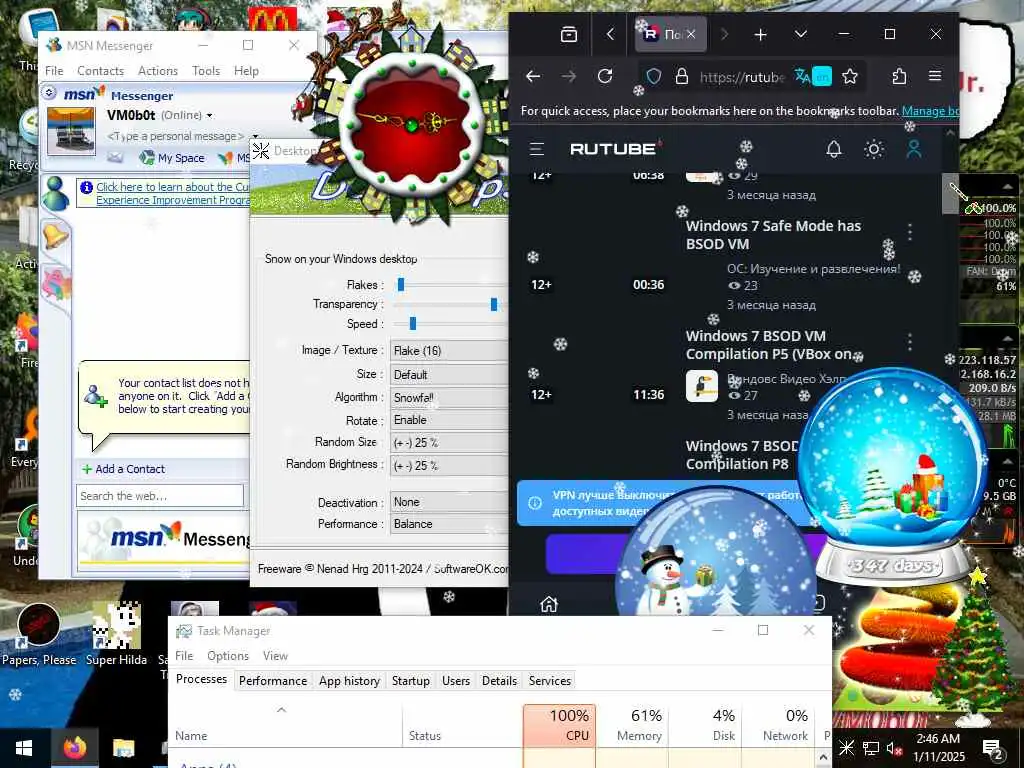Image resolution: width=1024 pixels, height=768 pixels.
Task: Open the Actions menu in MSN Messenger
Action: pos(158,71)
